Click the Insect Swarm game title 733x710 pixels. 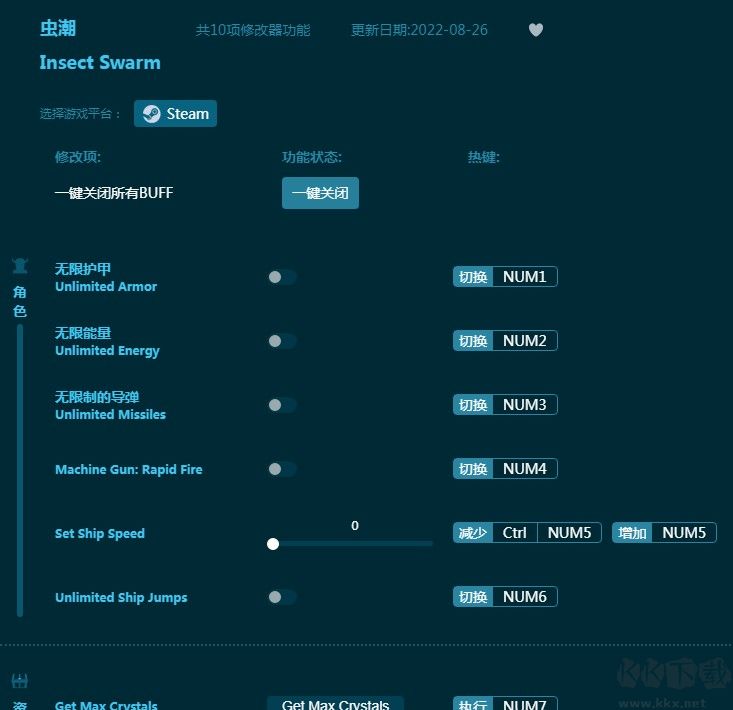(100, 63)
